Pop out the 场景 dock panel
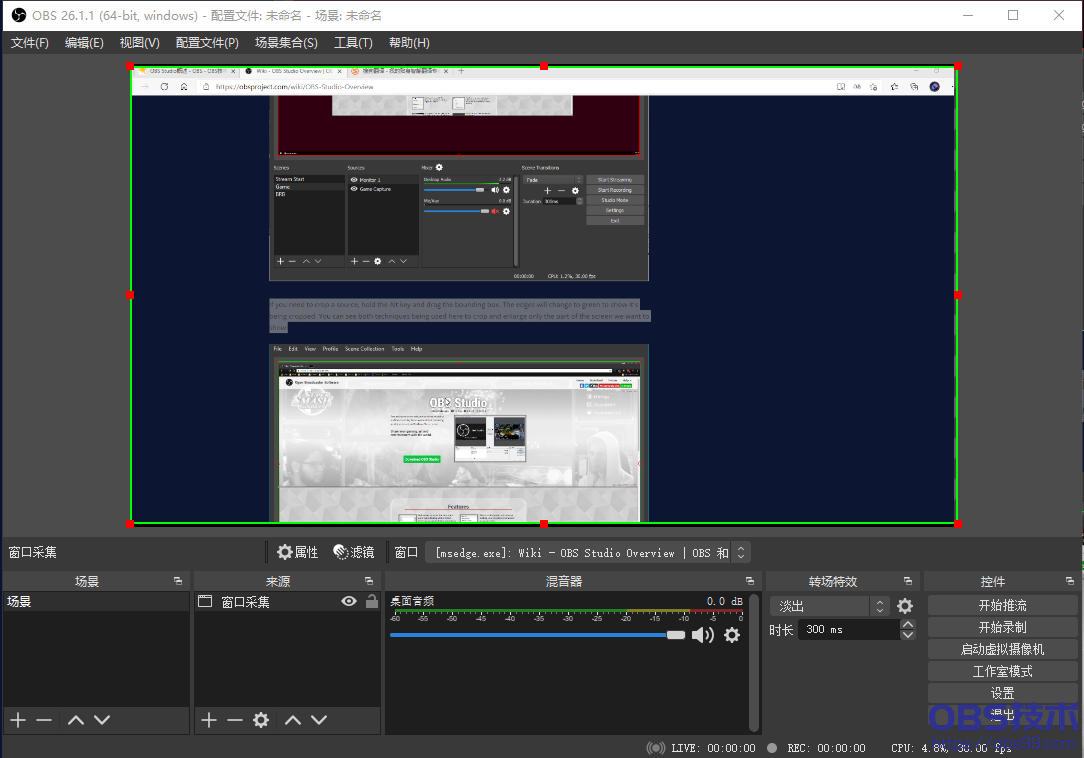This screenshot has height=758, width=1084. pos(178,581)
